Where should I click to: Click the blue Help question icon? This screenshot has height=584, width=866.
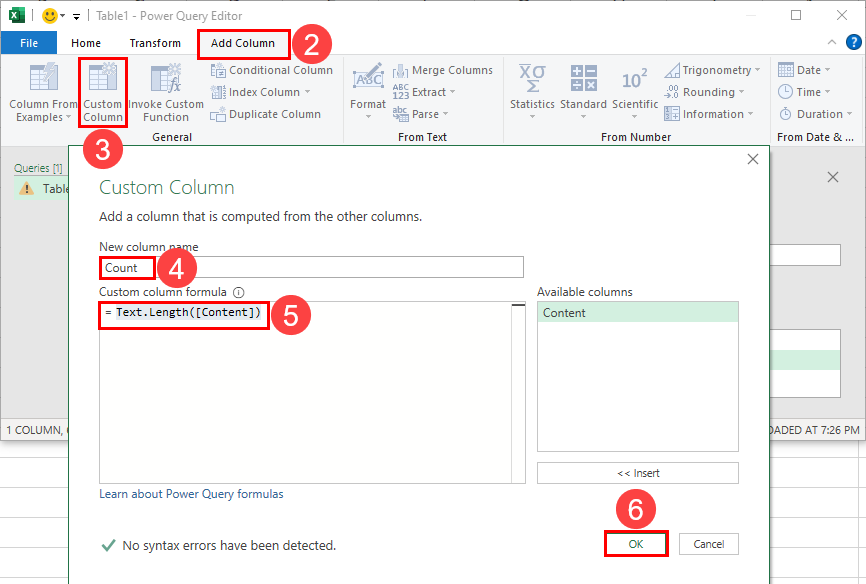853,43
